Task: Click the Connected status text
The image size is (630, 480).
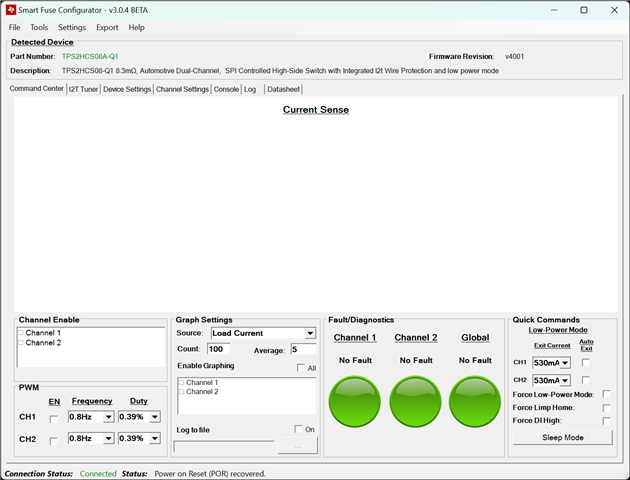Action: click(x=98, y=474)
